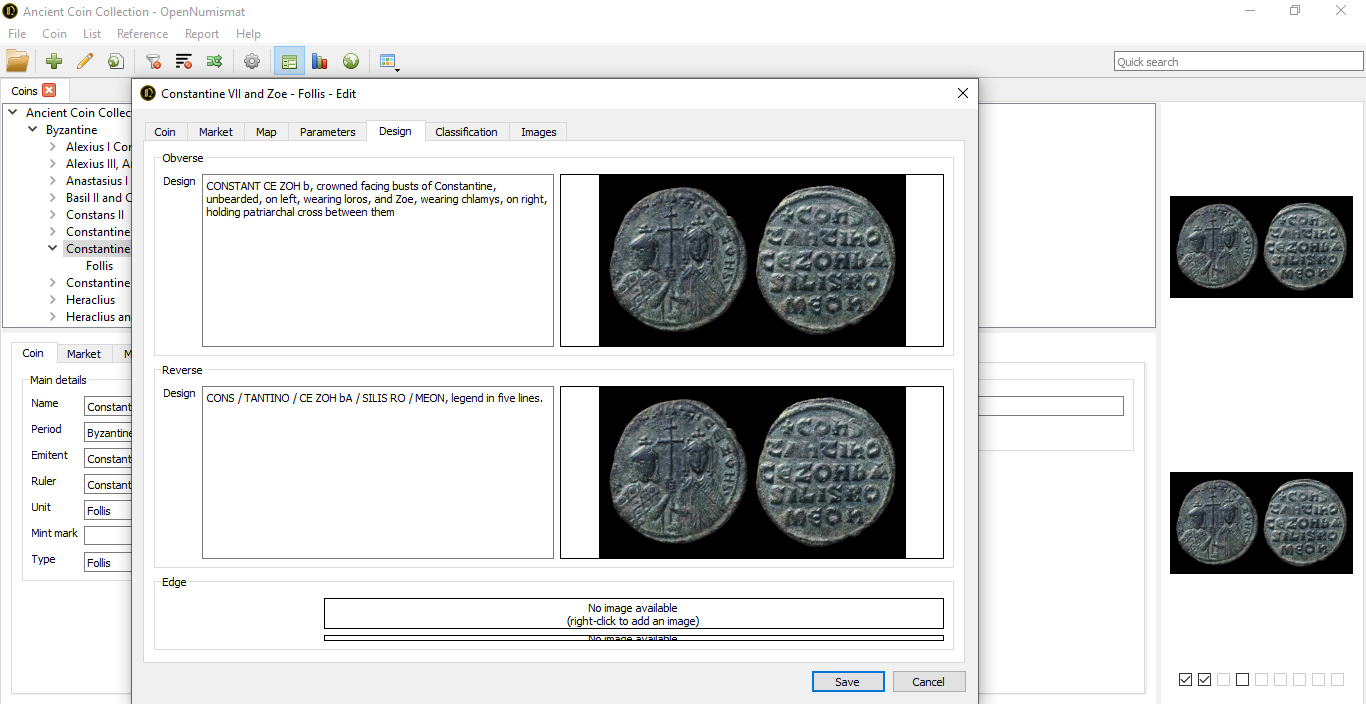Close the Edit dialog with the X
This screenshot has height=704, width=1366.
(x=963, y=93)
